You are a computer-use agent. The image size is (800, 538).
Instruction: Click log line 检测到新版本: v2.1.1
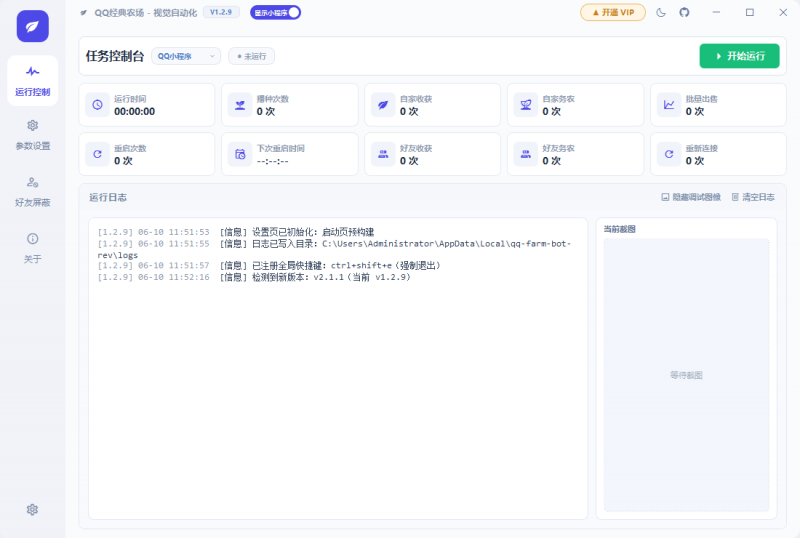pyautogui.click(x=254, y=277)
